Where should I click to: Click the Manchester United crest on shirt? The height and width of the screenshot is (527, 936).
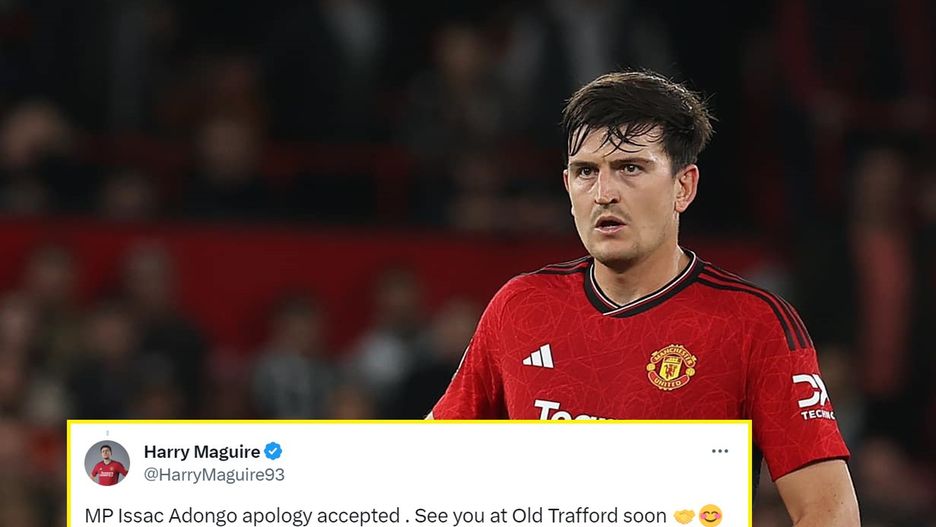(x=671, y=367)
